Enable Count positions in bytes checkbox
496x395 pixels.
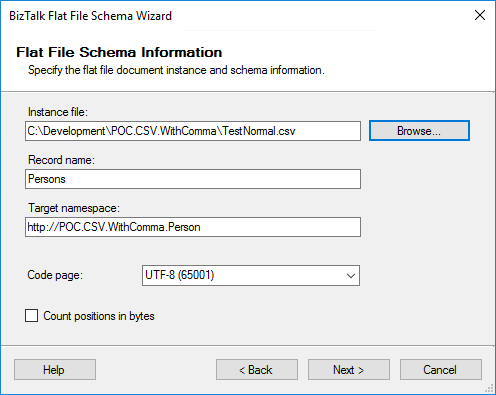[x=31, y=316]
